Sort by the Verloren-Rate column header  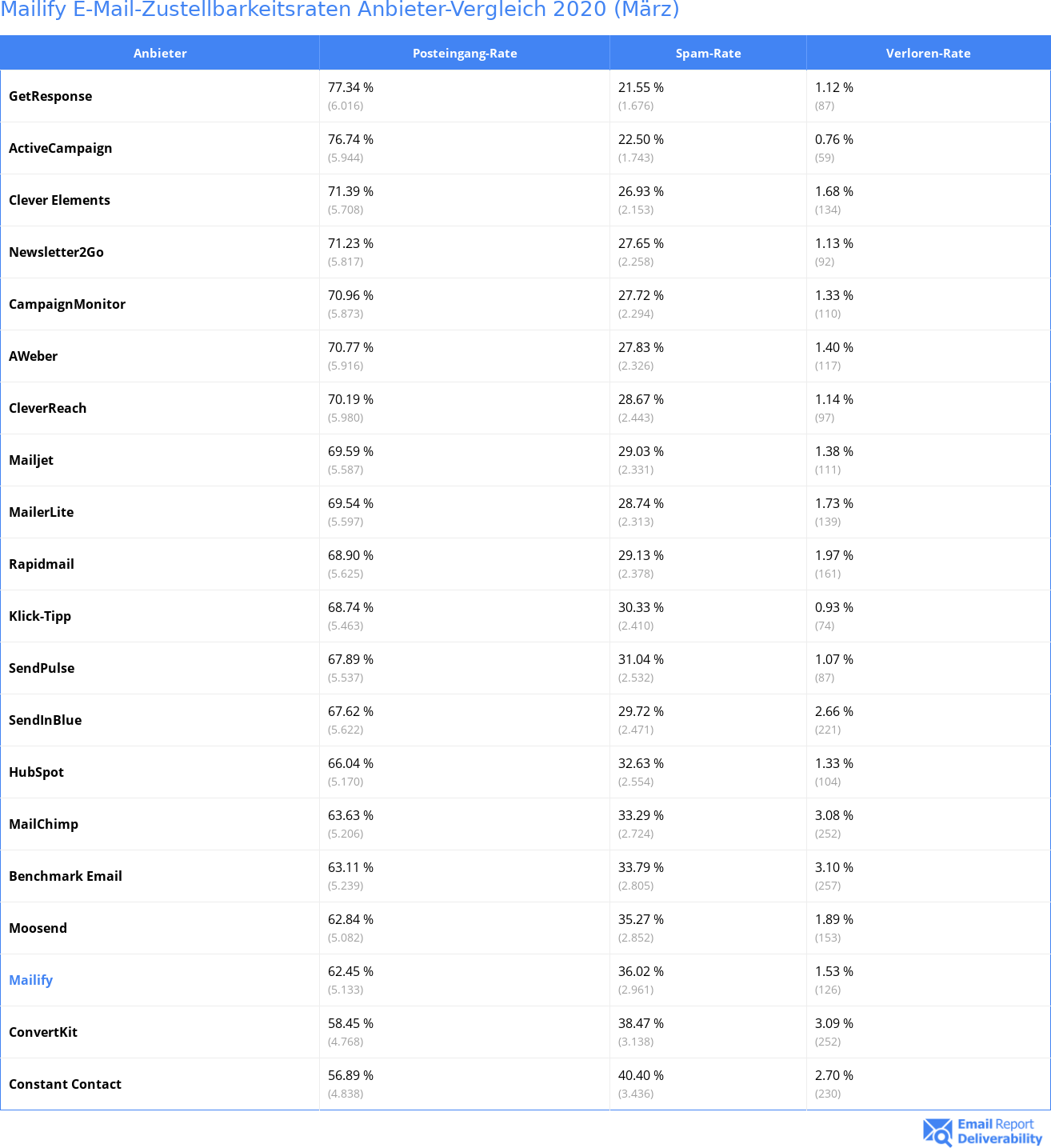click(928, 53)
